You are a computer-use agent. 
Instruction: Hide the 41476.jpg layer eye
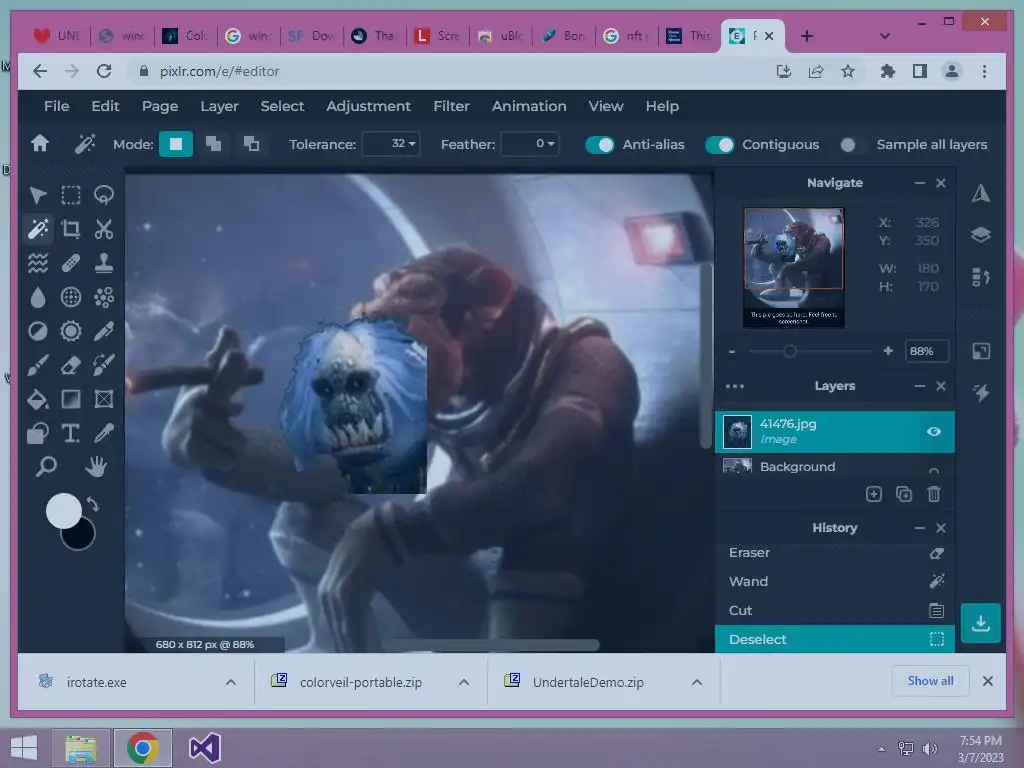point(934,432)
